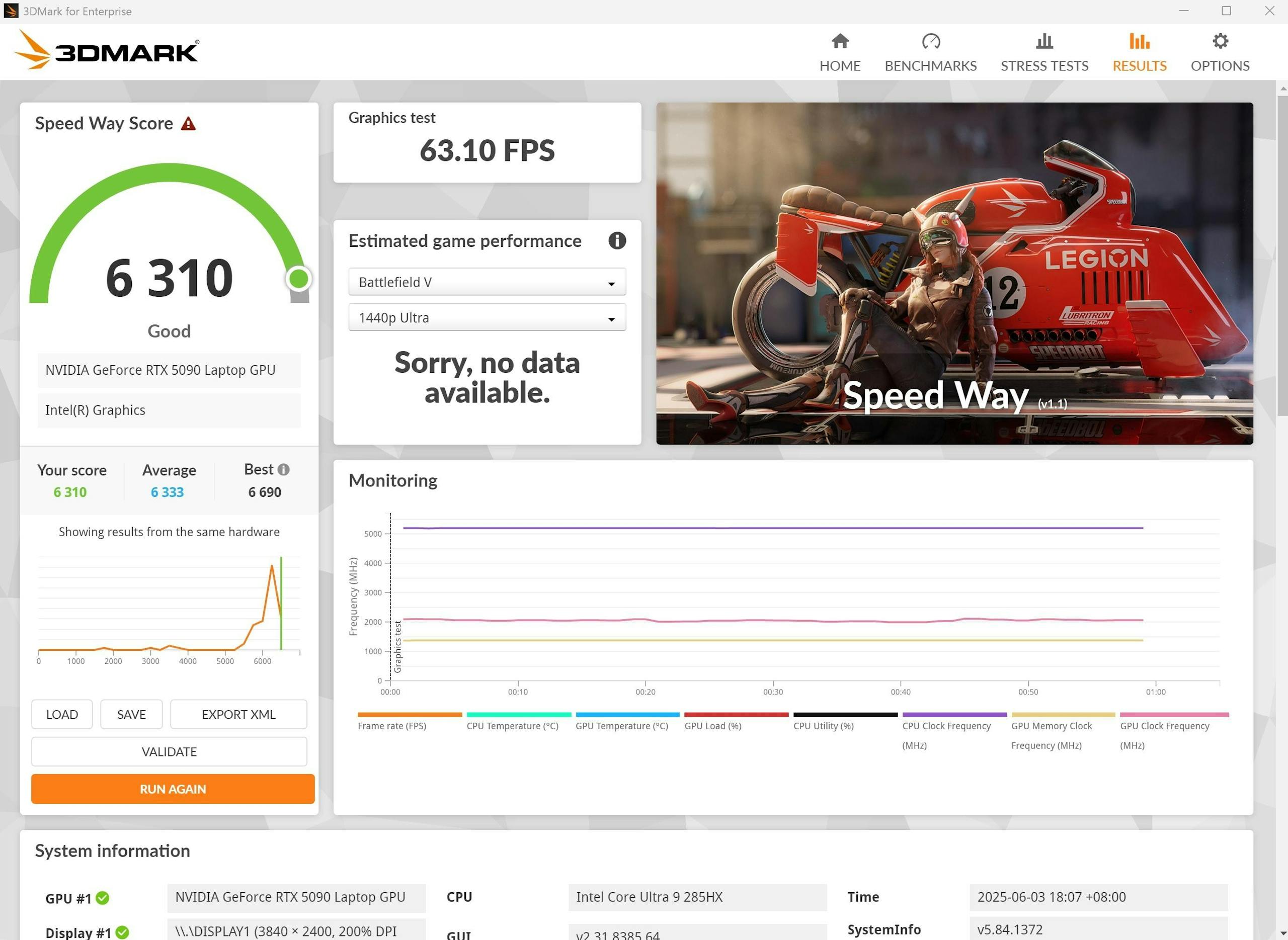Click the Average score 6 333
Screen dimensions: 1288x940
click(x=168, y=492)
